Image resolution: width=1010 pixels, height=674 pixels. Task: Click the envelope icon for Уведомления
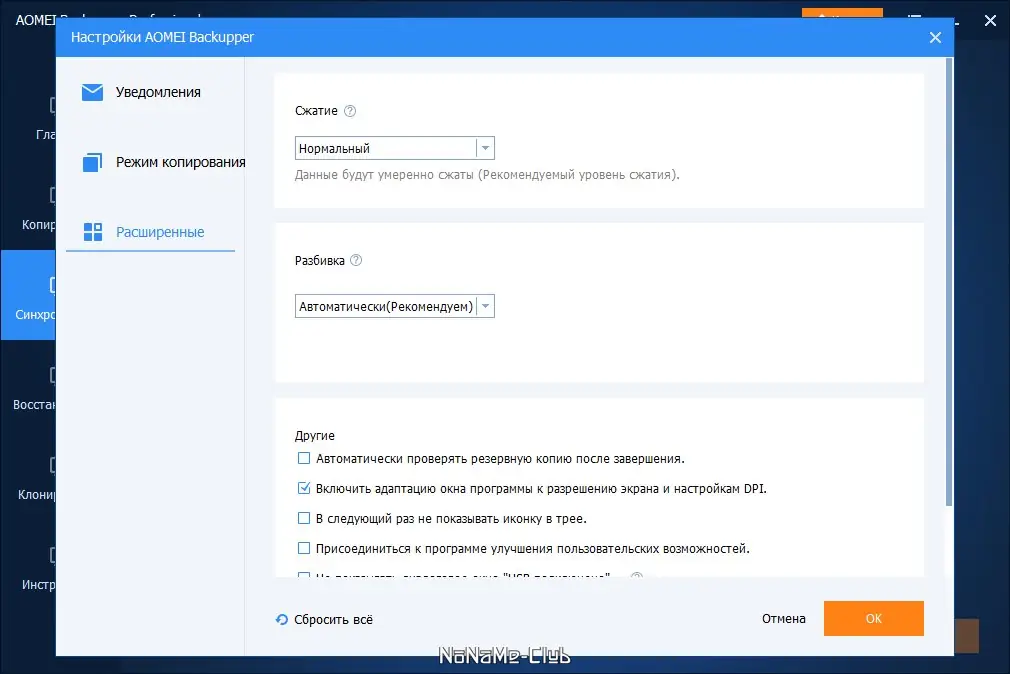pyautogui.click(x=92, y=92)
